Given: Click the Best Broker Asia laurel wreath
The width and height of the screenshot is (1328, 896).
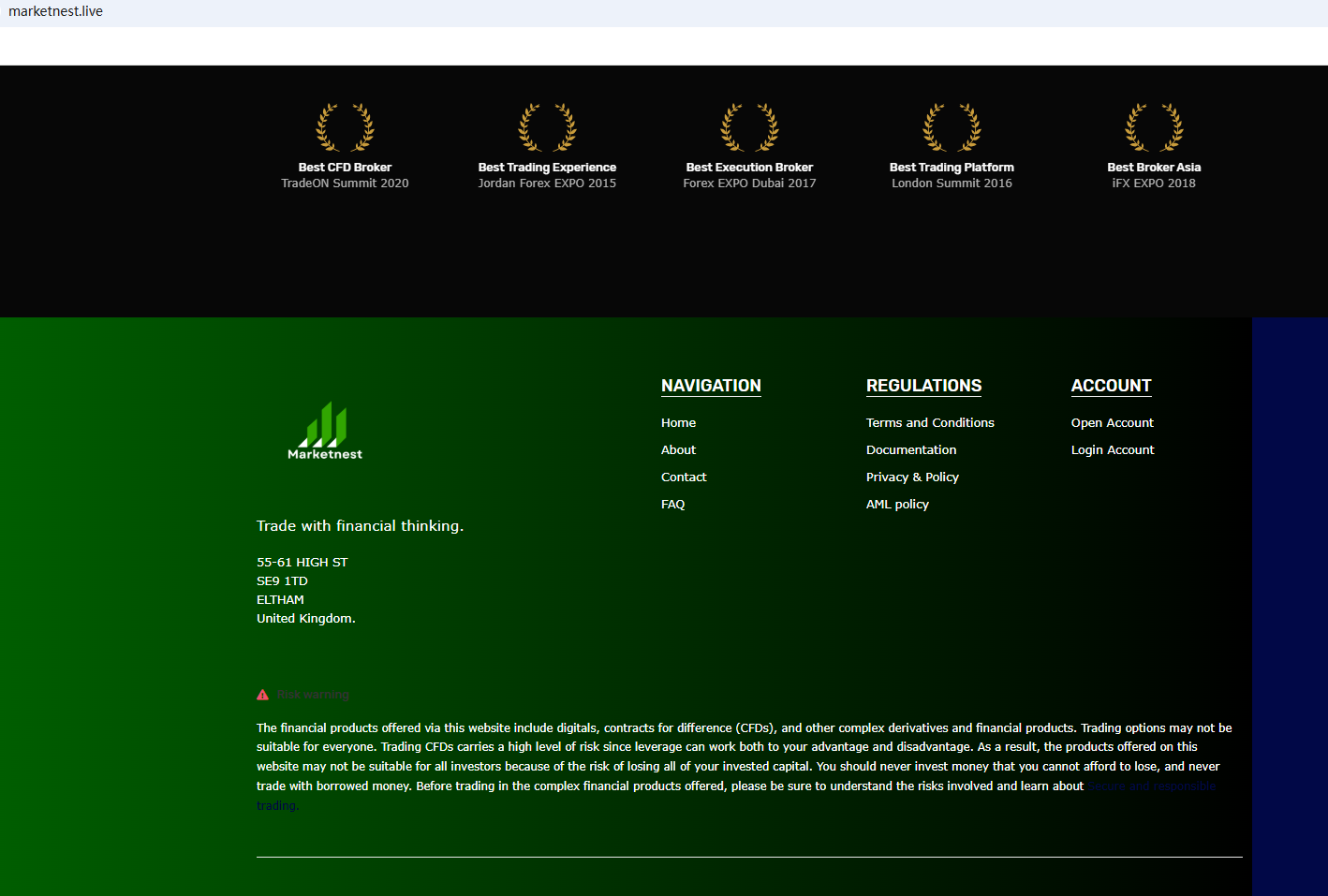Looking at the screenshot, I should coord(1154,128).
